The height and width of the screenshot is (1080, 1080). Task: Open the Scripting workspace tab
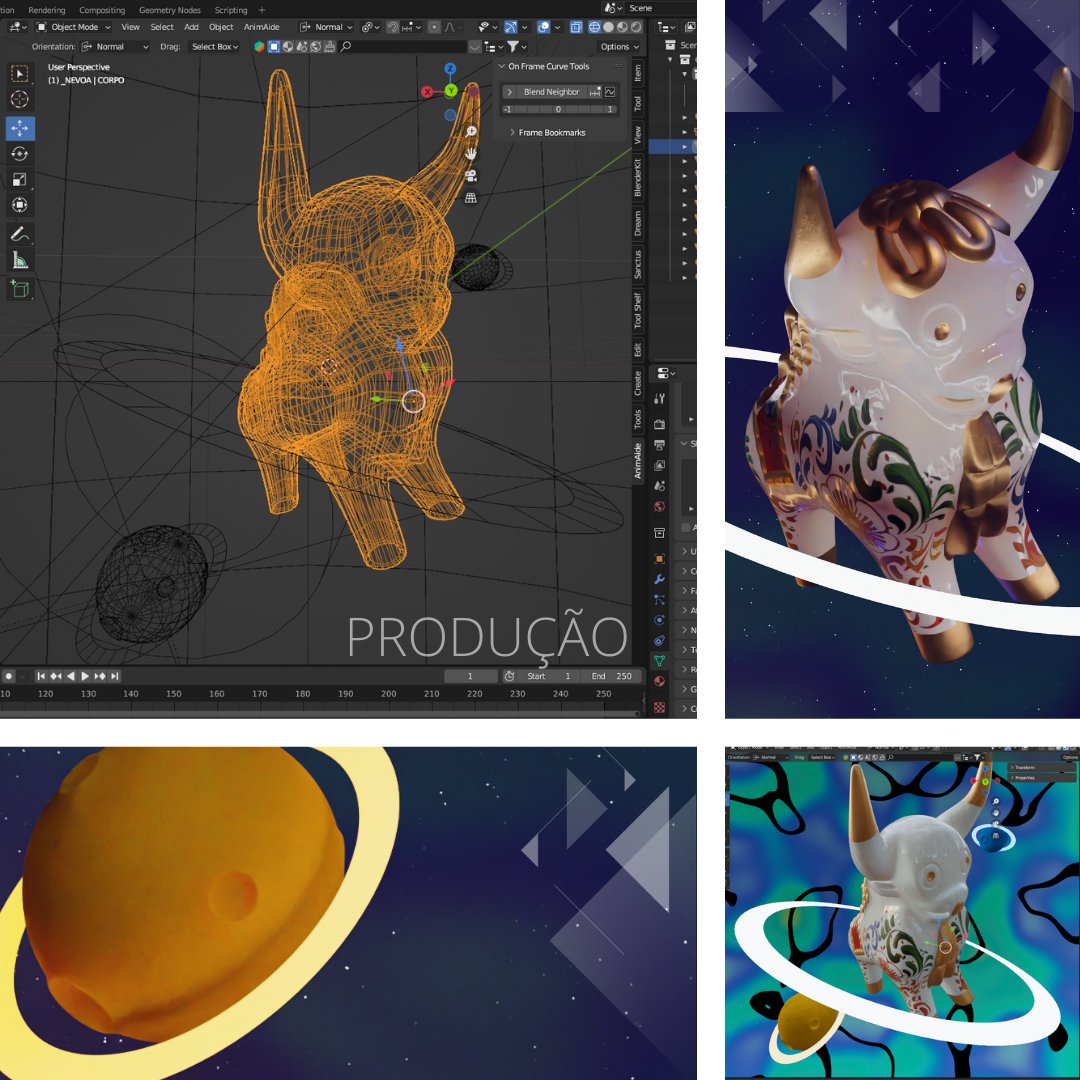point(231,10)
